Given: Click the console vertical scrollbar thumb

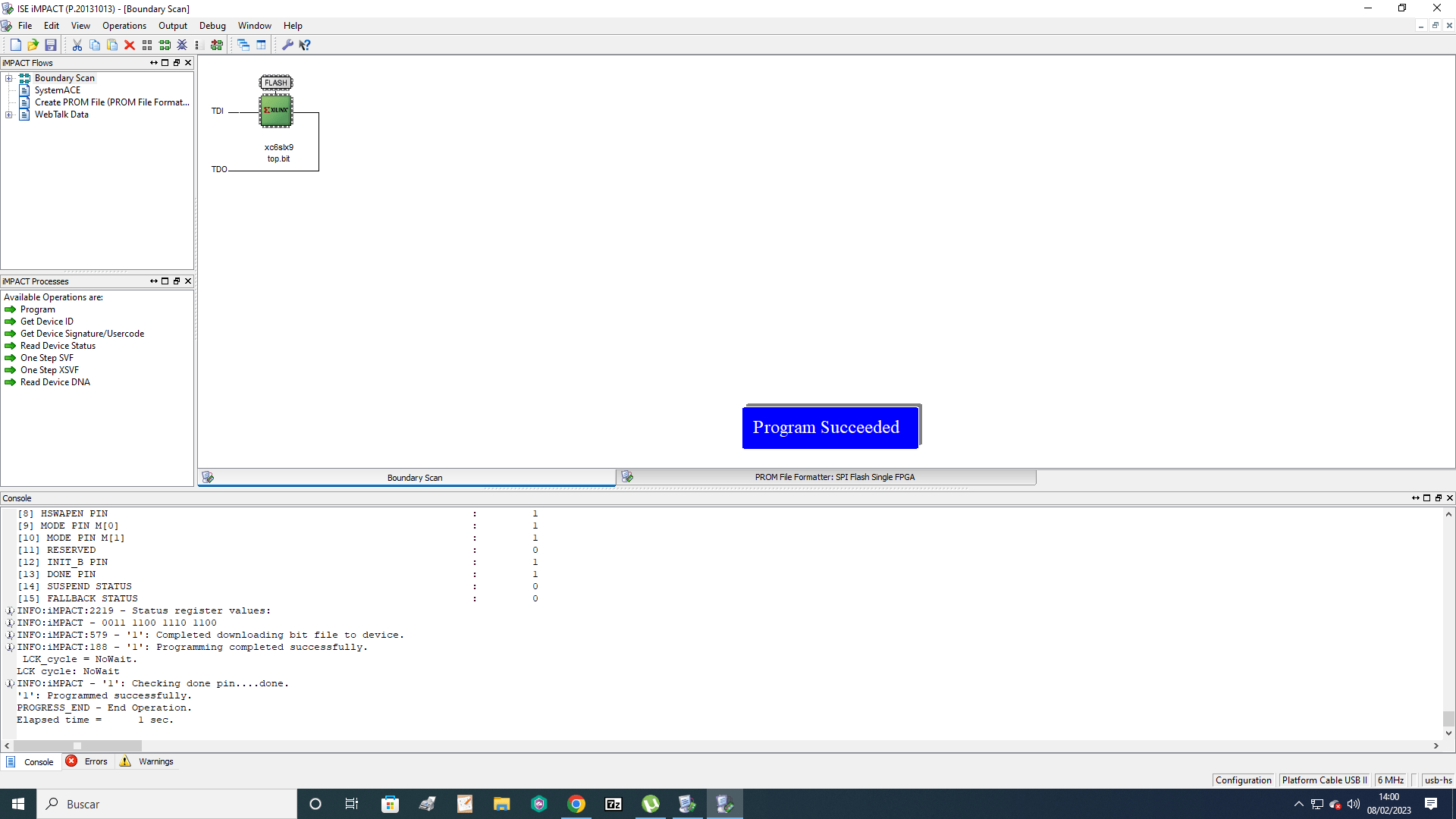Looking at the screenshot, I should pyautogui.click(x=1448, y=718).
